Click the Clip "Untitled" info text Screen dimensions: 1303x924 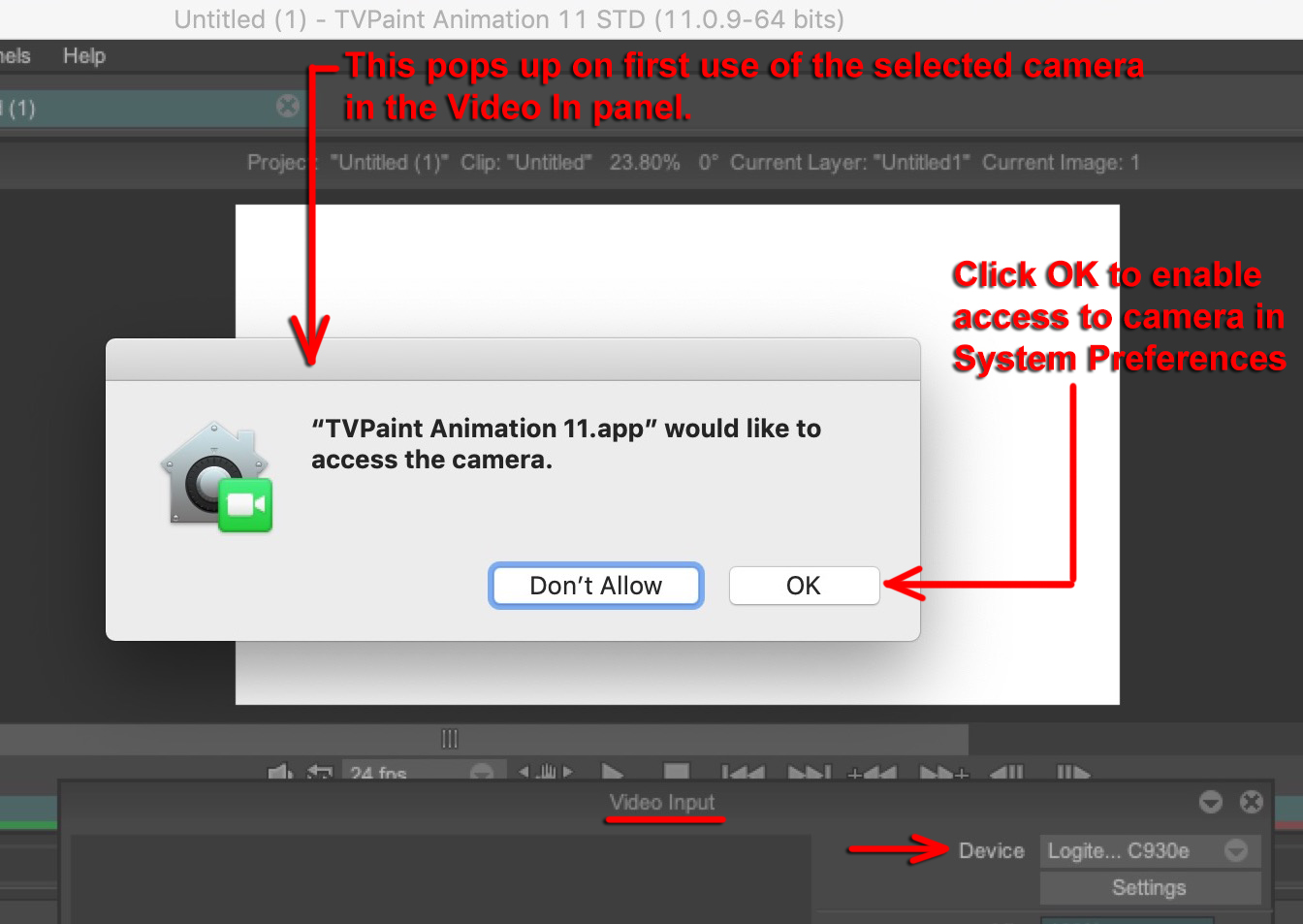(x=525, y=162)
